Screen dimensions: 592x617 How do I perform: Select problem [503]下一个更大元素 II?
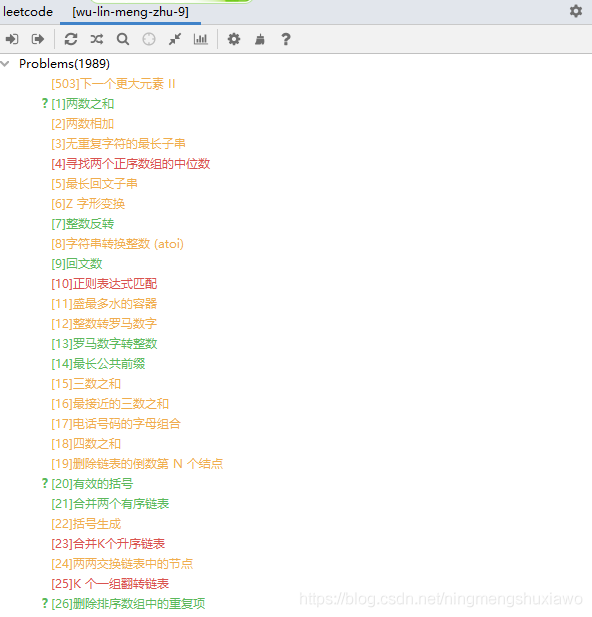point(113,84)
